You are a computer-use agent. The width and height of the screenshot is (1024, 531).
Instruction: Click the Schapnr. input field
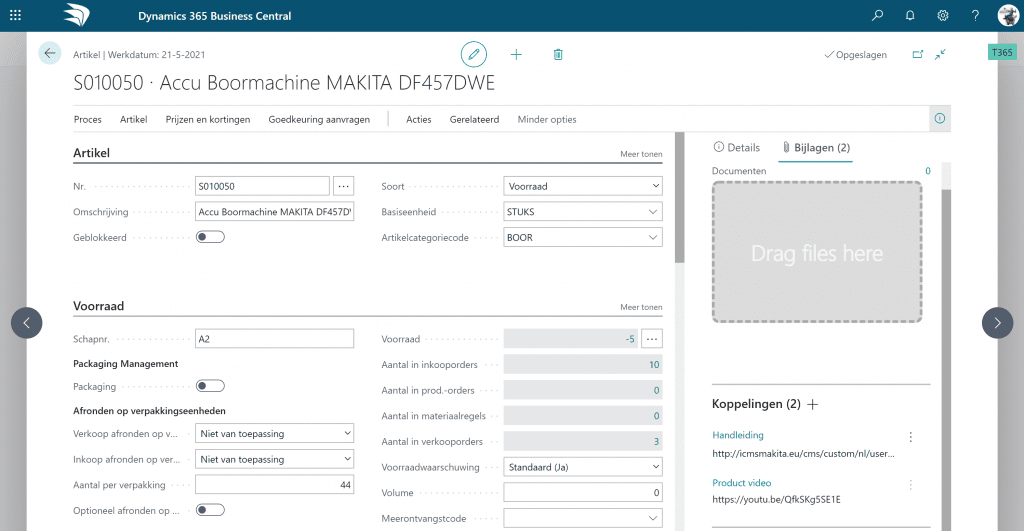274,339
